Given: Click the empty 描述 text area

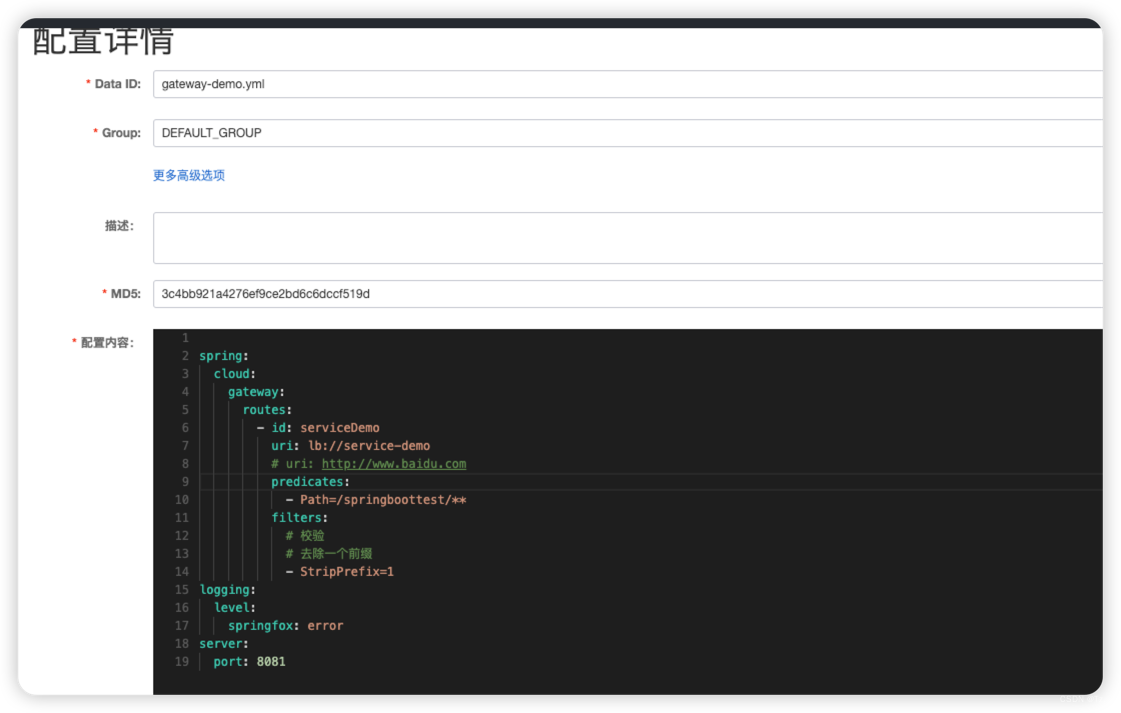Looking at the screenshot, I should point(628,237).
